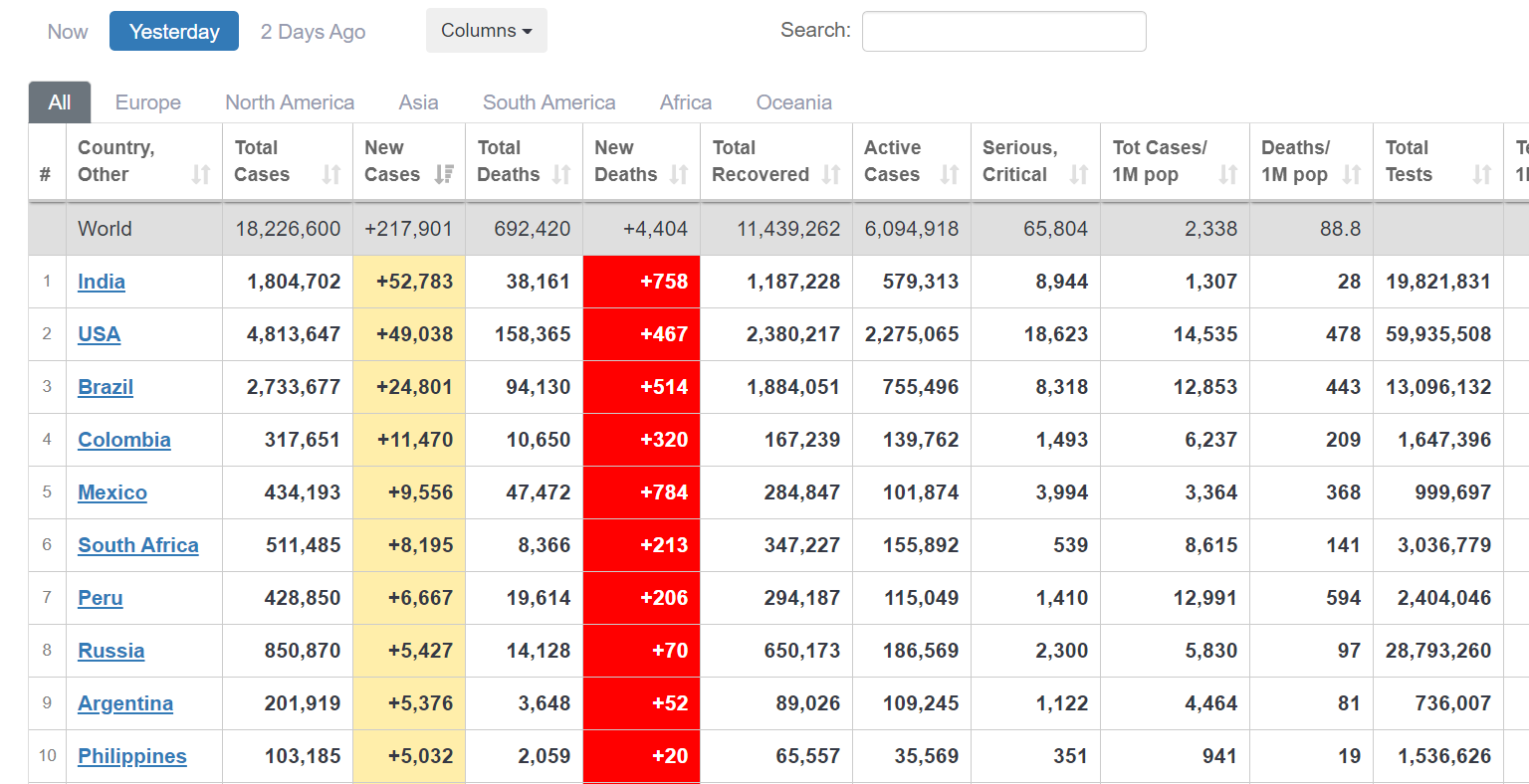Open the Argentina country link
This screenshot has width=1529, height=784.
pos(125,703)
